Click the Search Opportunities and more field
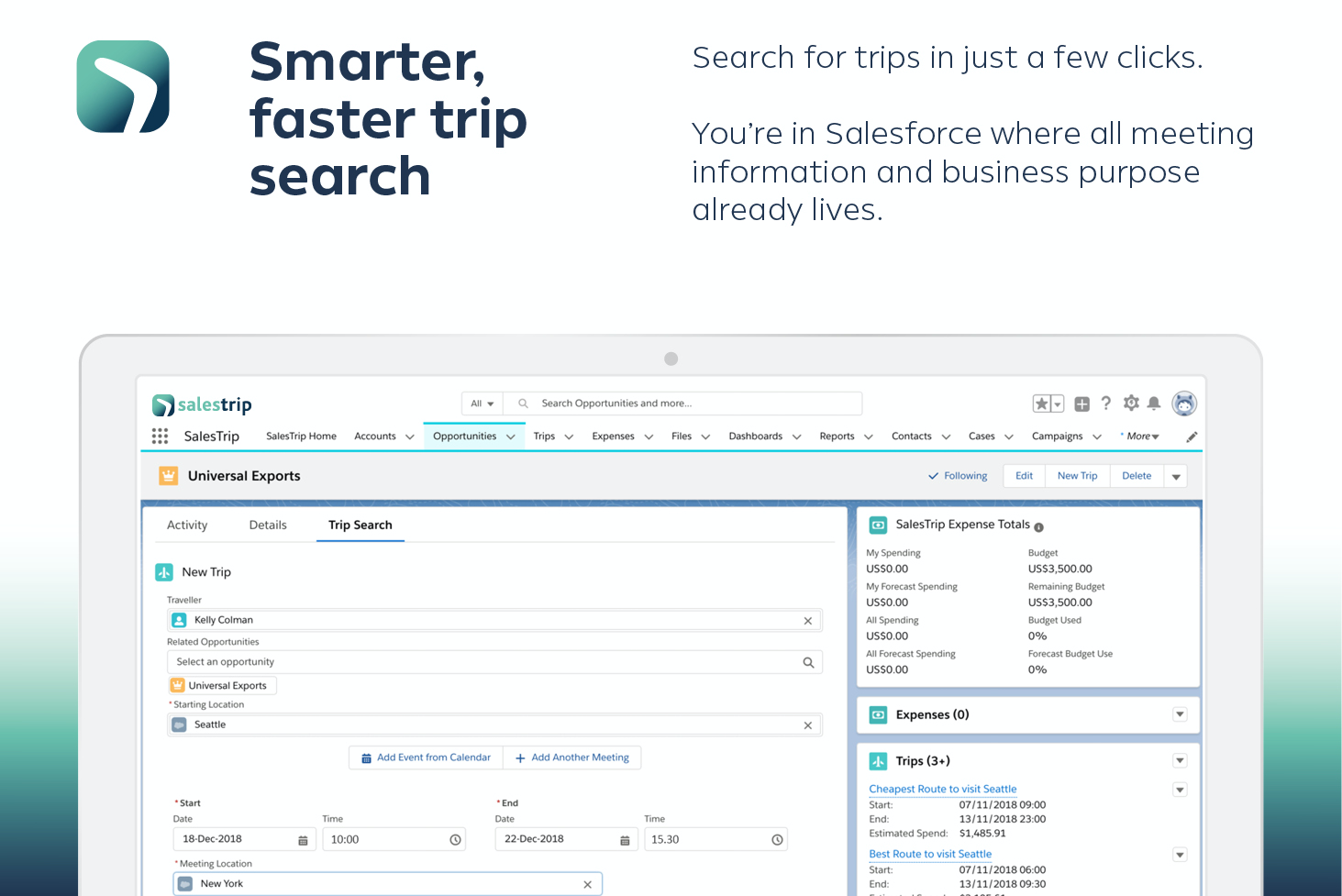Image resolution: width=1342 pixels, height=896 pixels. click(683, 404)
